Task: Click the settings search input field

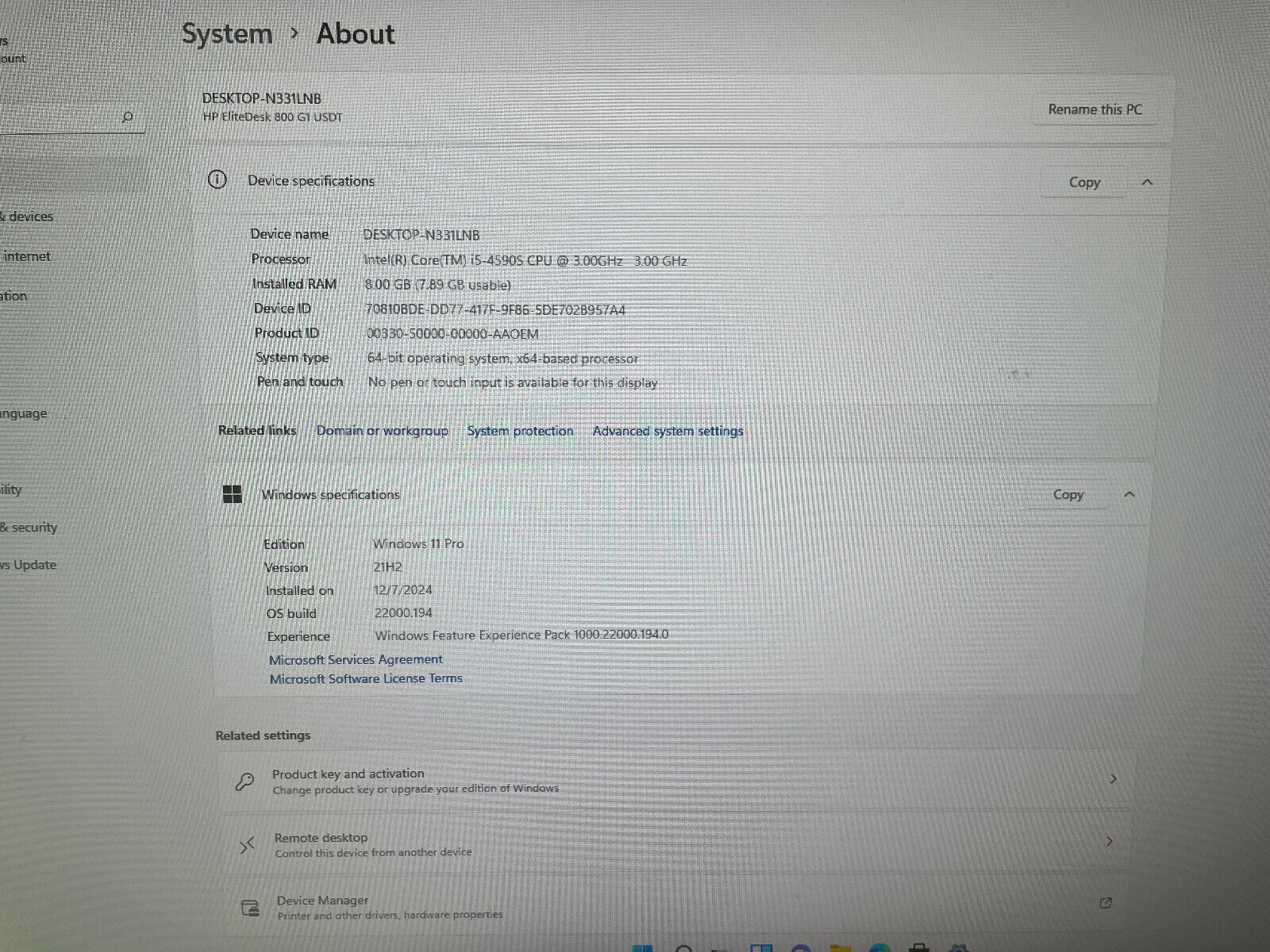Action: click(71, 117)
